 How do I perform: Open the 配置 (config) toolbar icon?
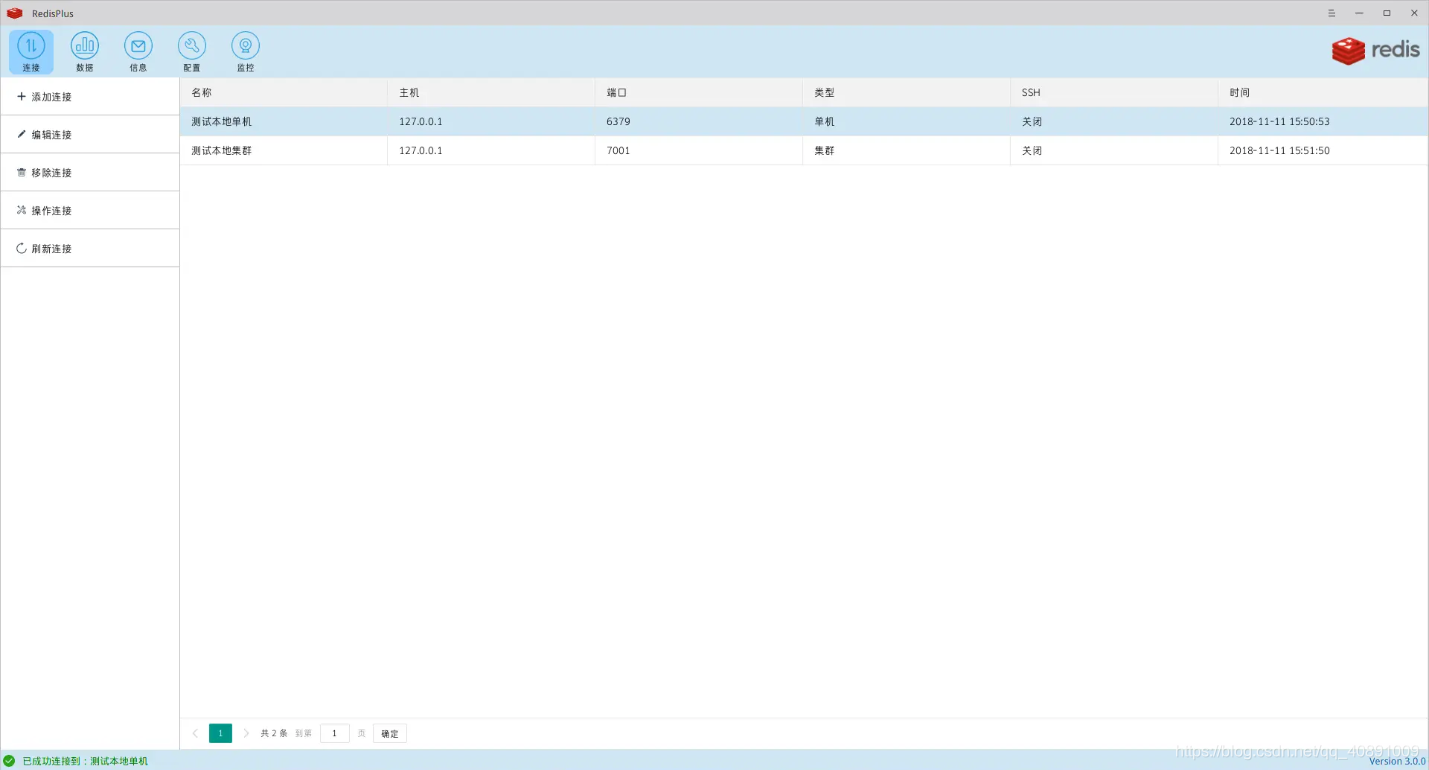pos(192,52)
